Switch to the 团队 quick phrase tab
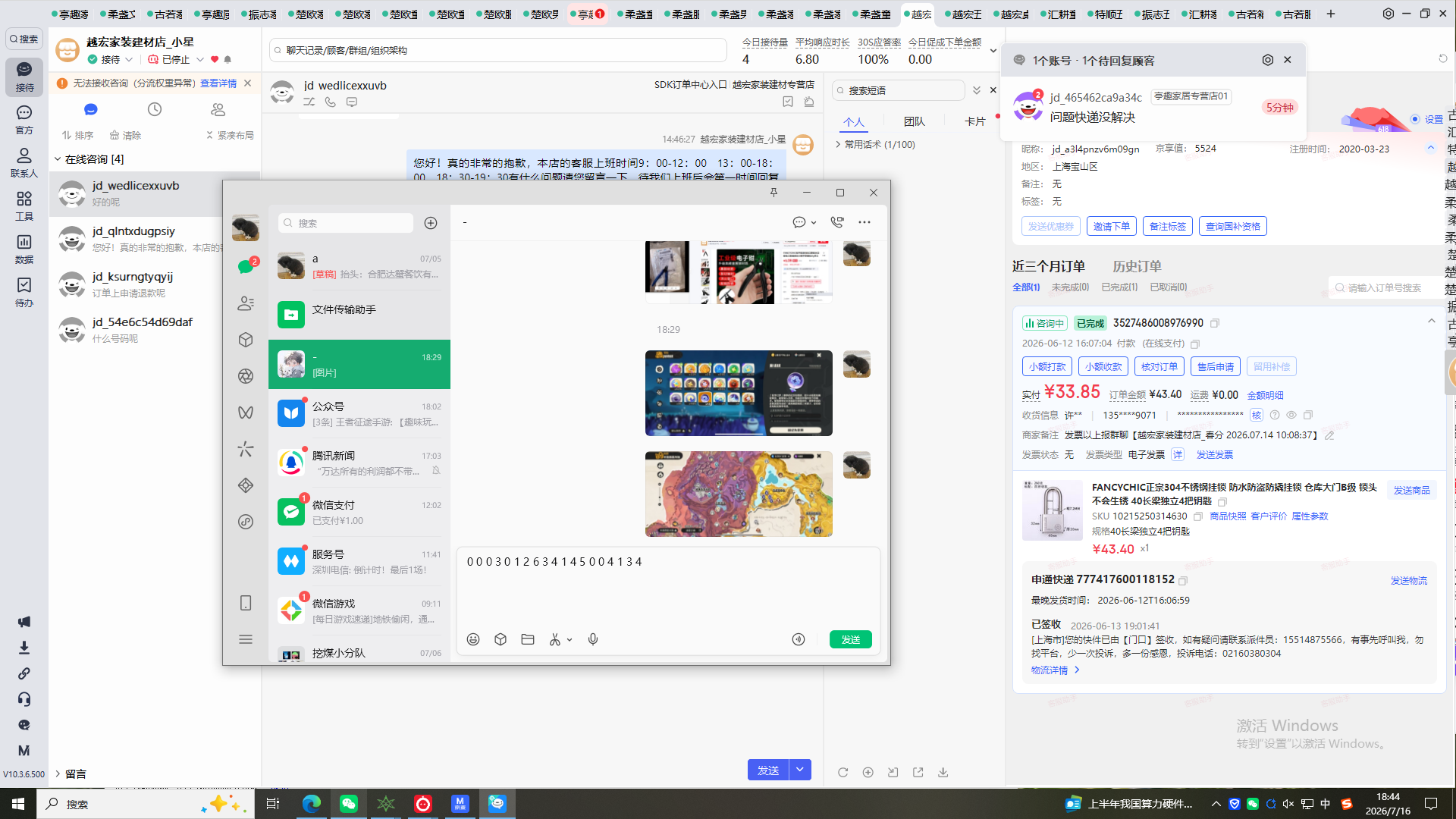 coord(915,121)
